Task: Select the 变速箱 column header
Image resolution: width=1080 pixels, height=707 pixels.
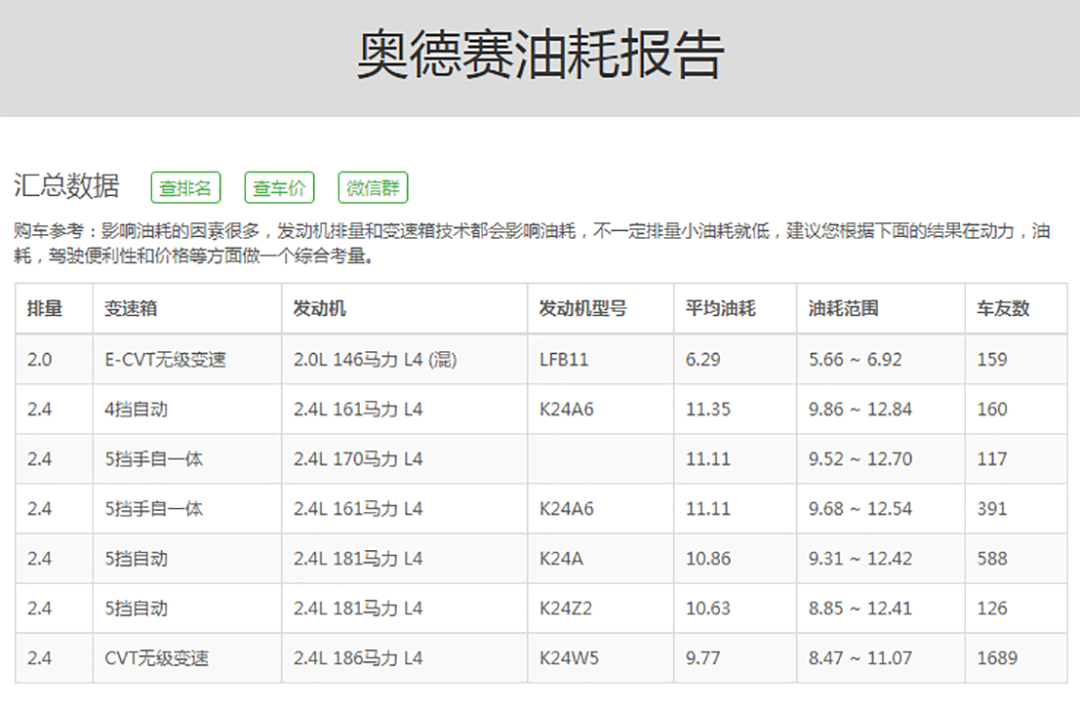Action: pos(131,309)
